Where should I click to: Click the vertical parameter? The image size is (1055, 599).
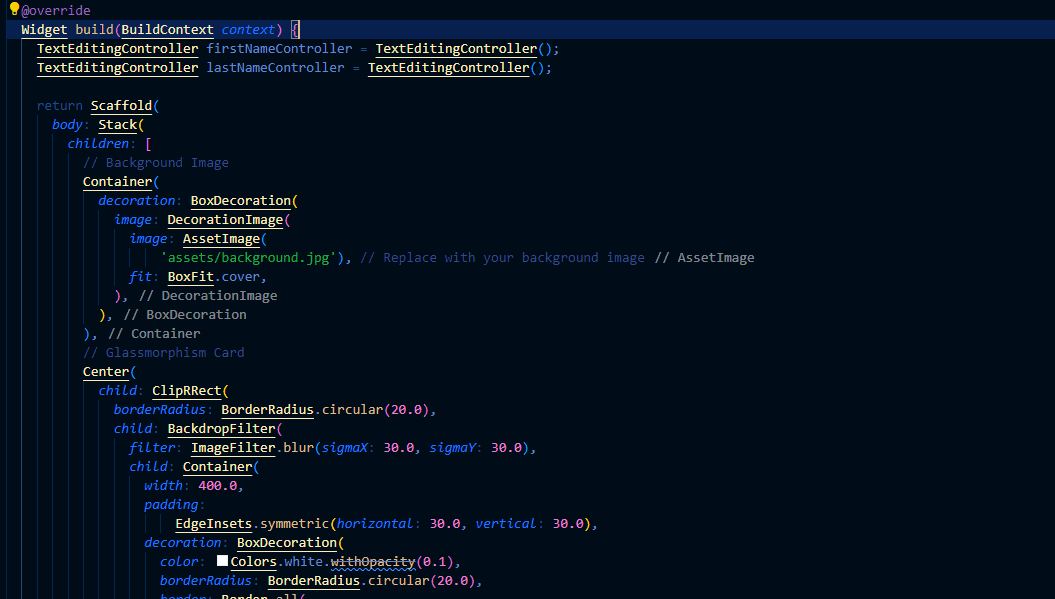[x=506, y=524]
